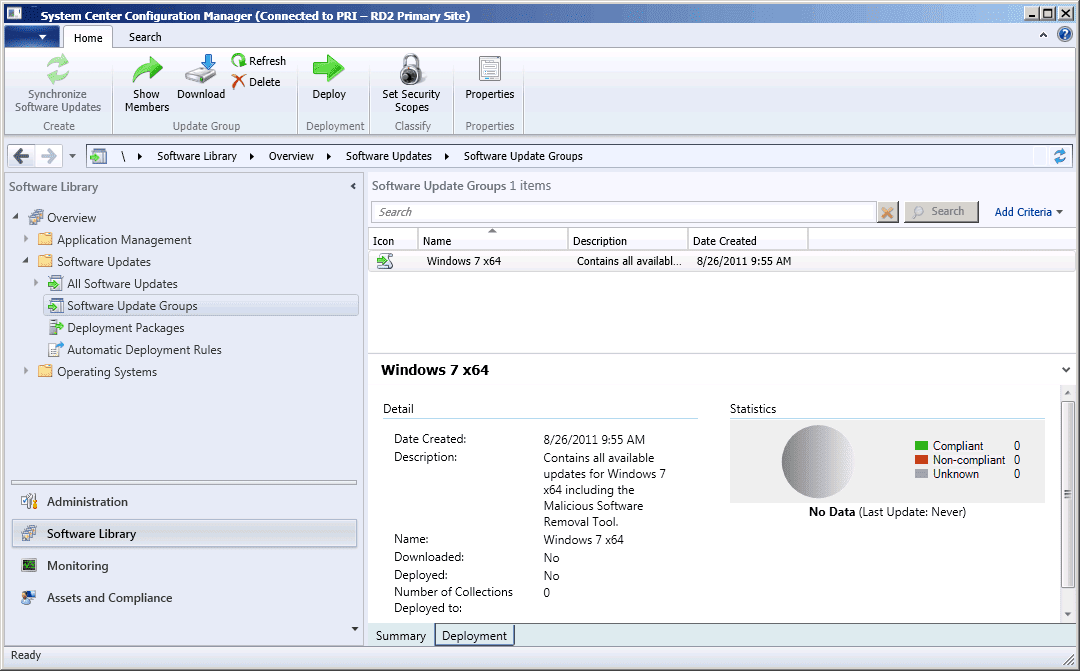Click the details pane vertical scrollbar
This screenshot has width=1080, height=671.
[x=1068, y=494]
